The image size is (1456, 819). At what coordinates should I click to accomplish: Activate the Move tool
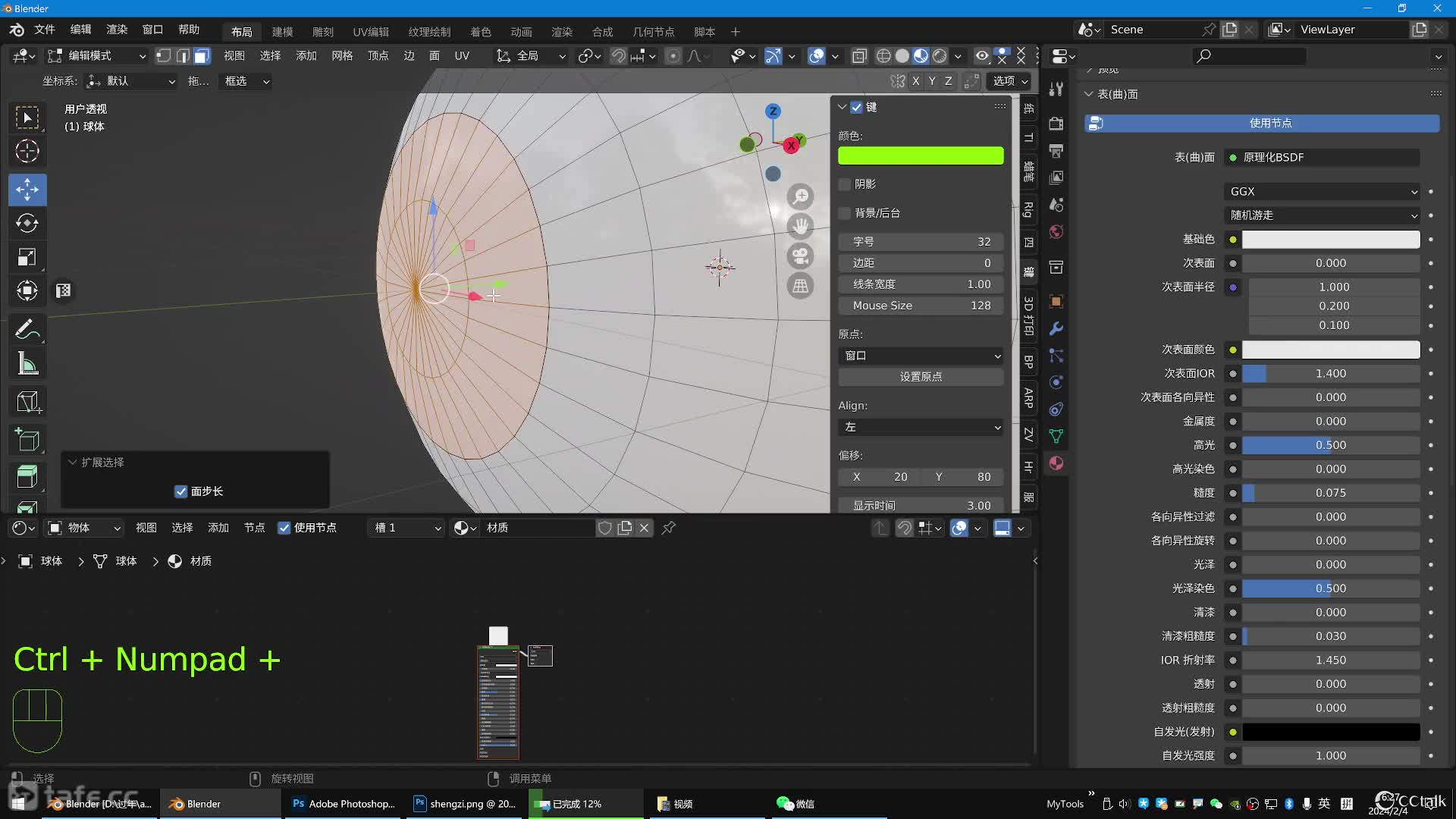click(27, 190)
